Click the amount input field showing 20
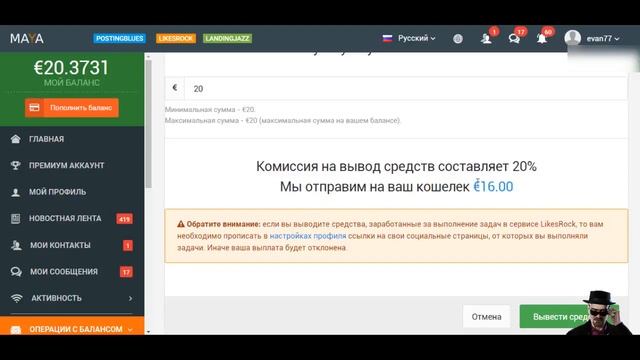Screen dimensions: 640x360 (406, 89)
